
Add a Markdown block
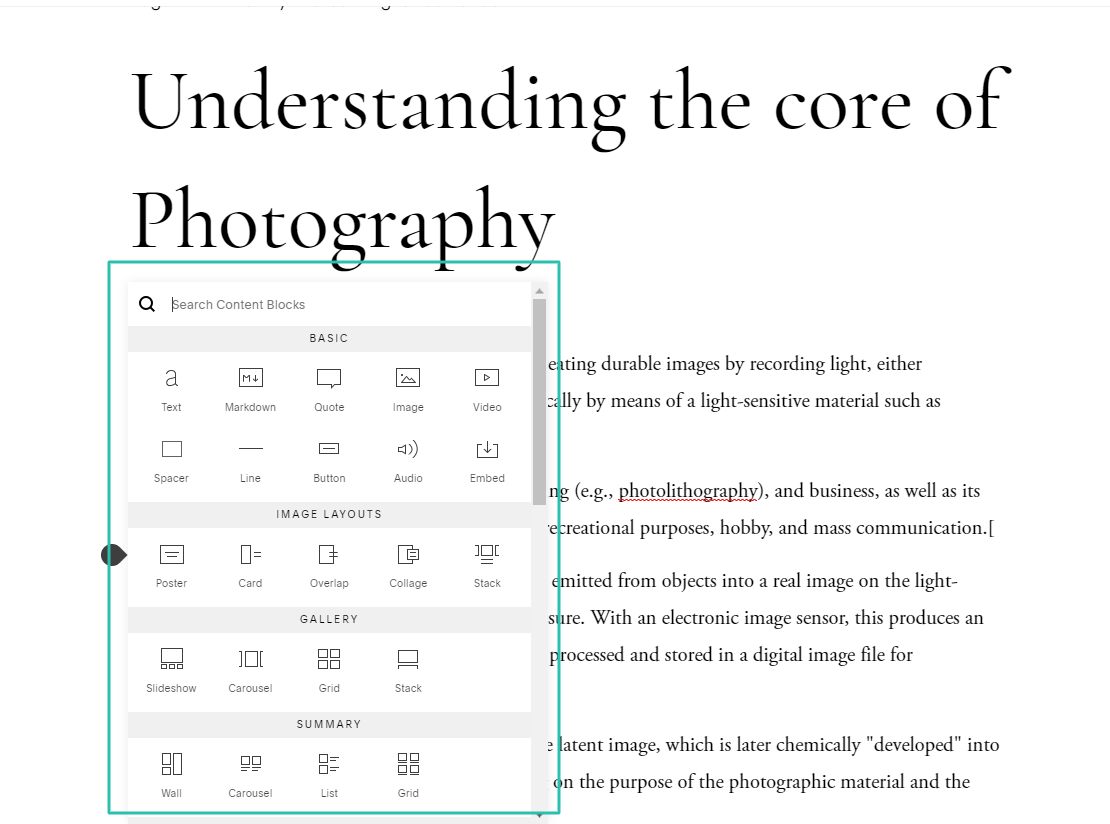click(250, 389)
